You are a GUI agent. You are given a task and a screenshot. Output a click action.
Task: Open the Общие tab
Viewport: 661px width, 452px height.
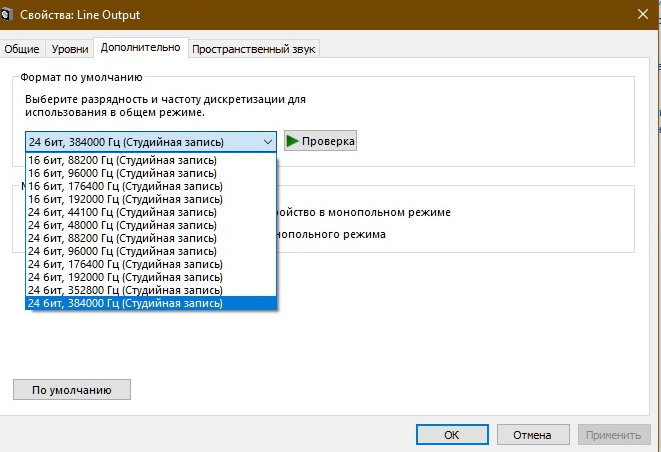tap(23, 49)
